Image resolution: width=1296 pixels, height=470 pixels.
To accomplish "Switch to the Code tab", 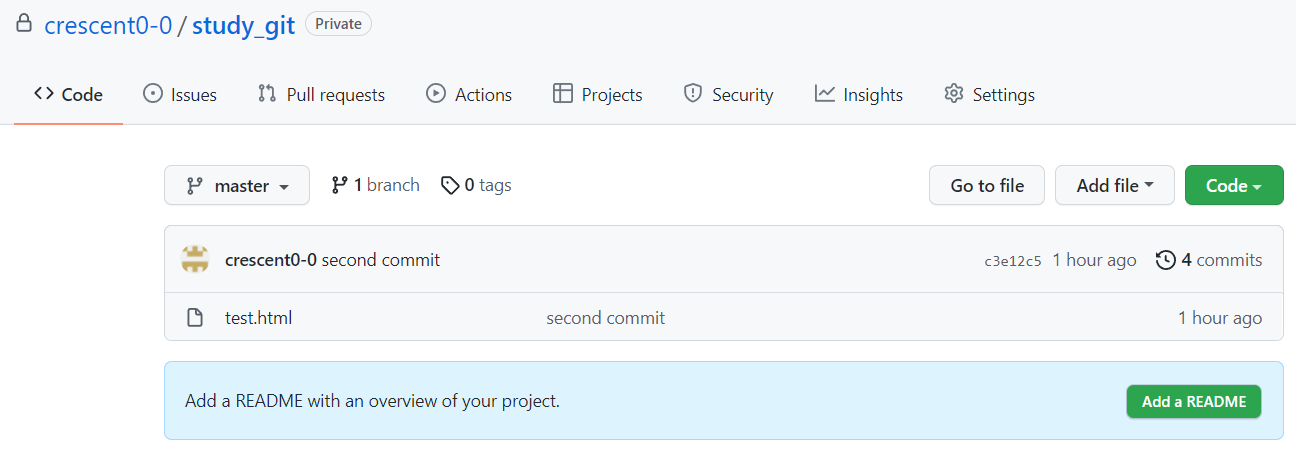I will (68, 95).
